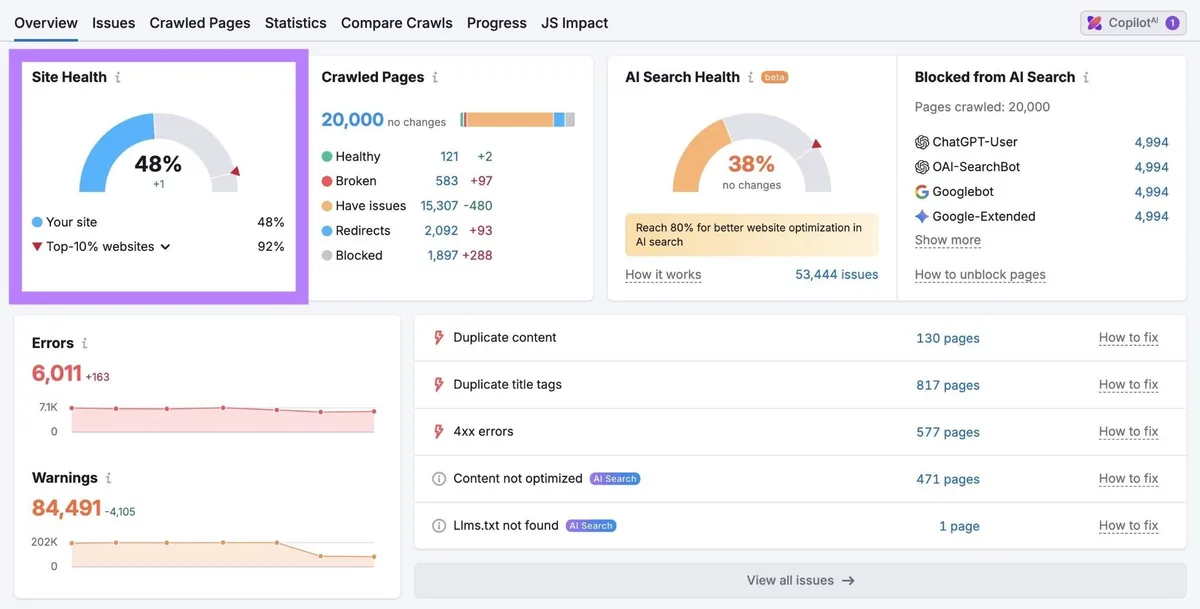
Task: Click the OAI-SearchBot icon
Action: pos(922,167)
